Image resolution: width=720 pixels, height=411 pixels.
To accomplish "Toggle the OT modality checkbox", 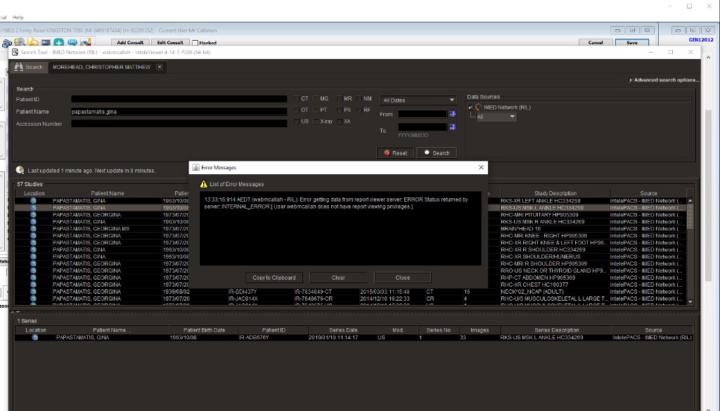I will (x=296, y=110).
